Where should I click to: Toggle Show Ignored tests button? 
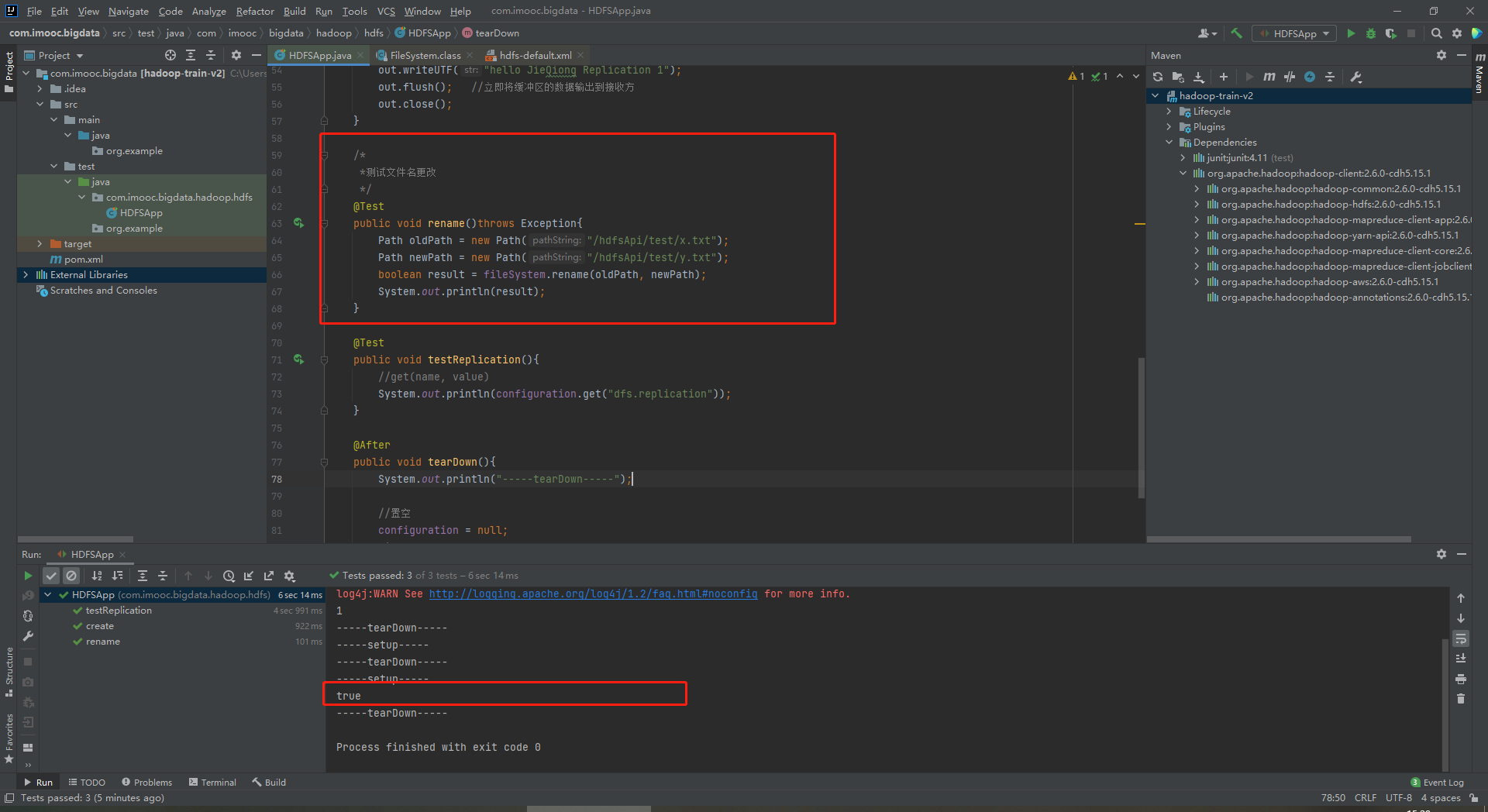71,576
